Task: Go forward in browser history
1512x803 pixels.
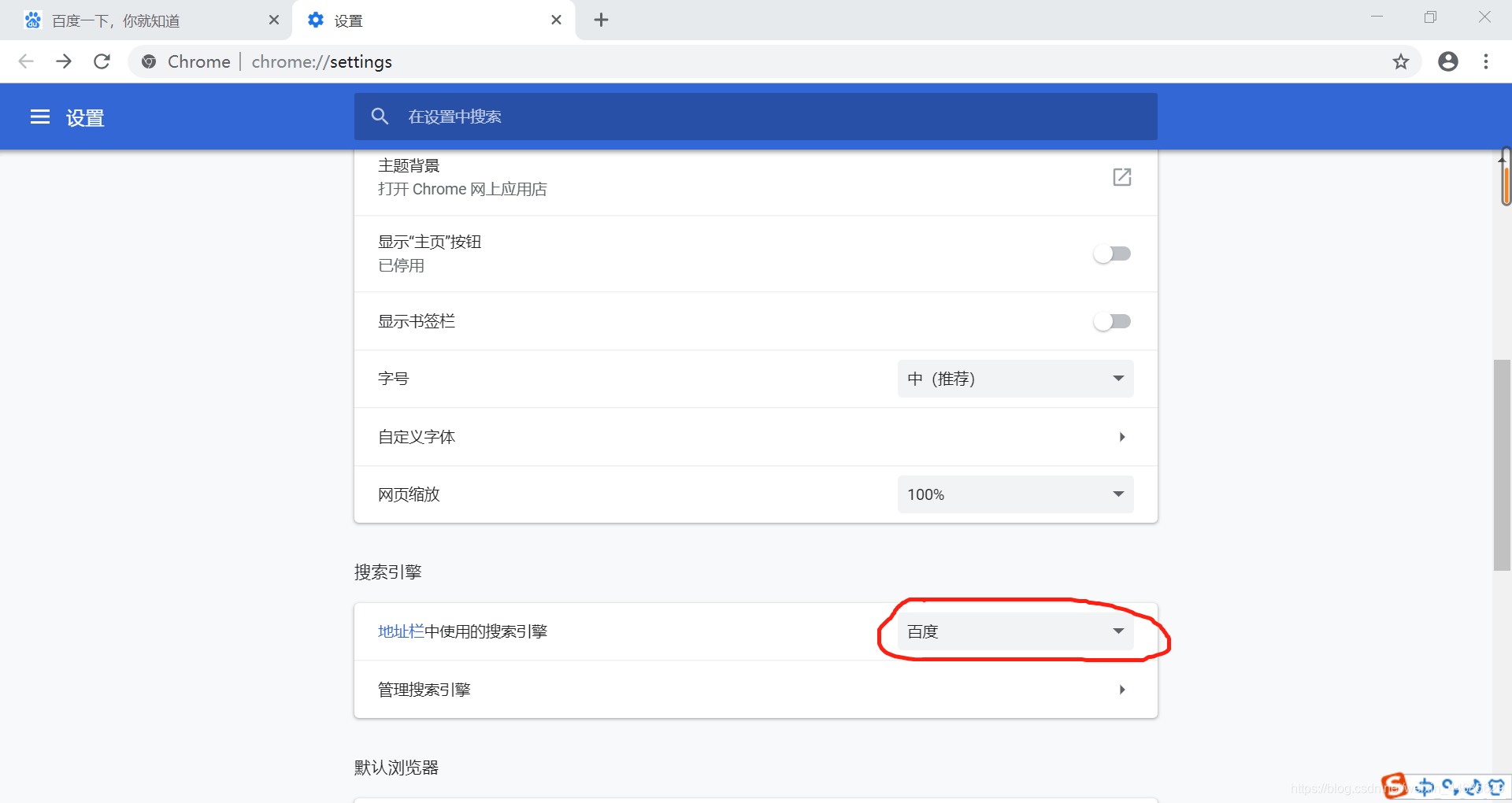Action: click(64, 61)
